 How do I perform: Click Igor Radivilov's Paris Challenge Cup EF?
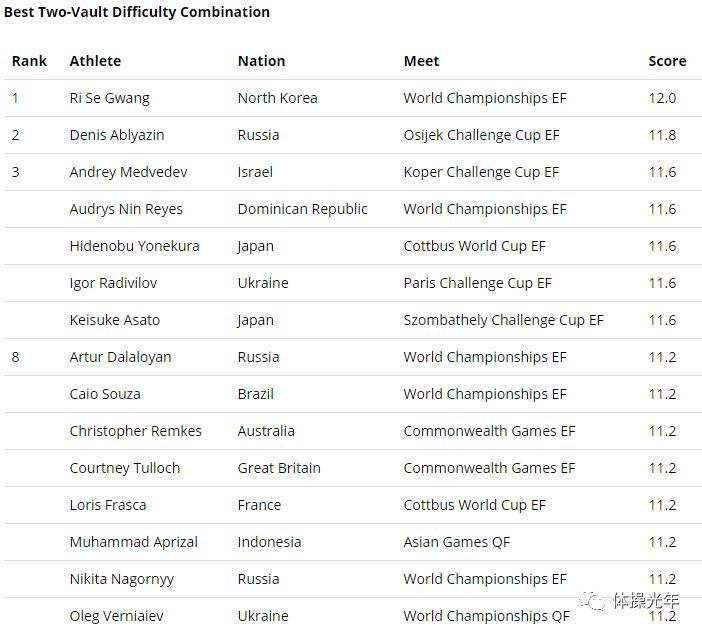pos(477,283)
